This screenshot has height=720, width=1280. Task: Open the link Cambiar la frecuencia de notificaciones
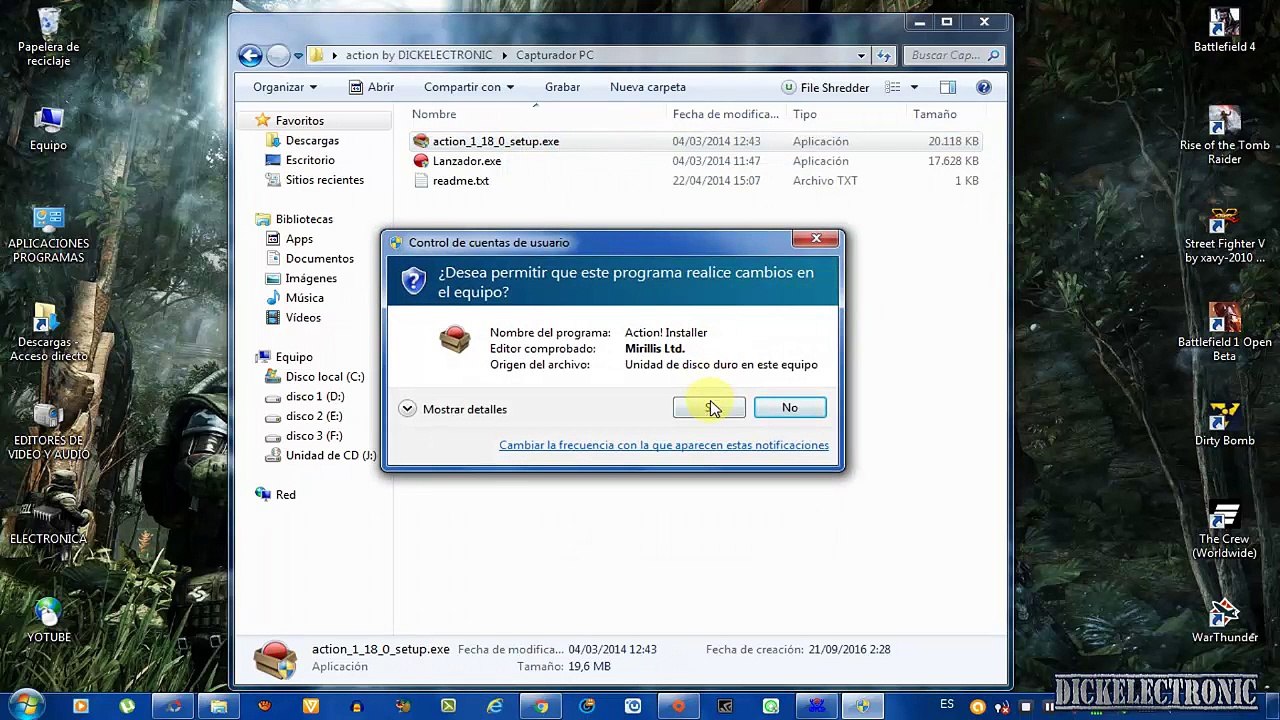click(664, 445)
